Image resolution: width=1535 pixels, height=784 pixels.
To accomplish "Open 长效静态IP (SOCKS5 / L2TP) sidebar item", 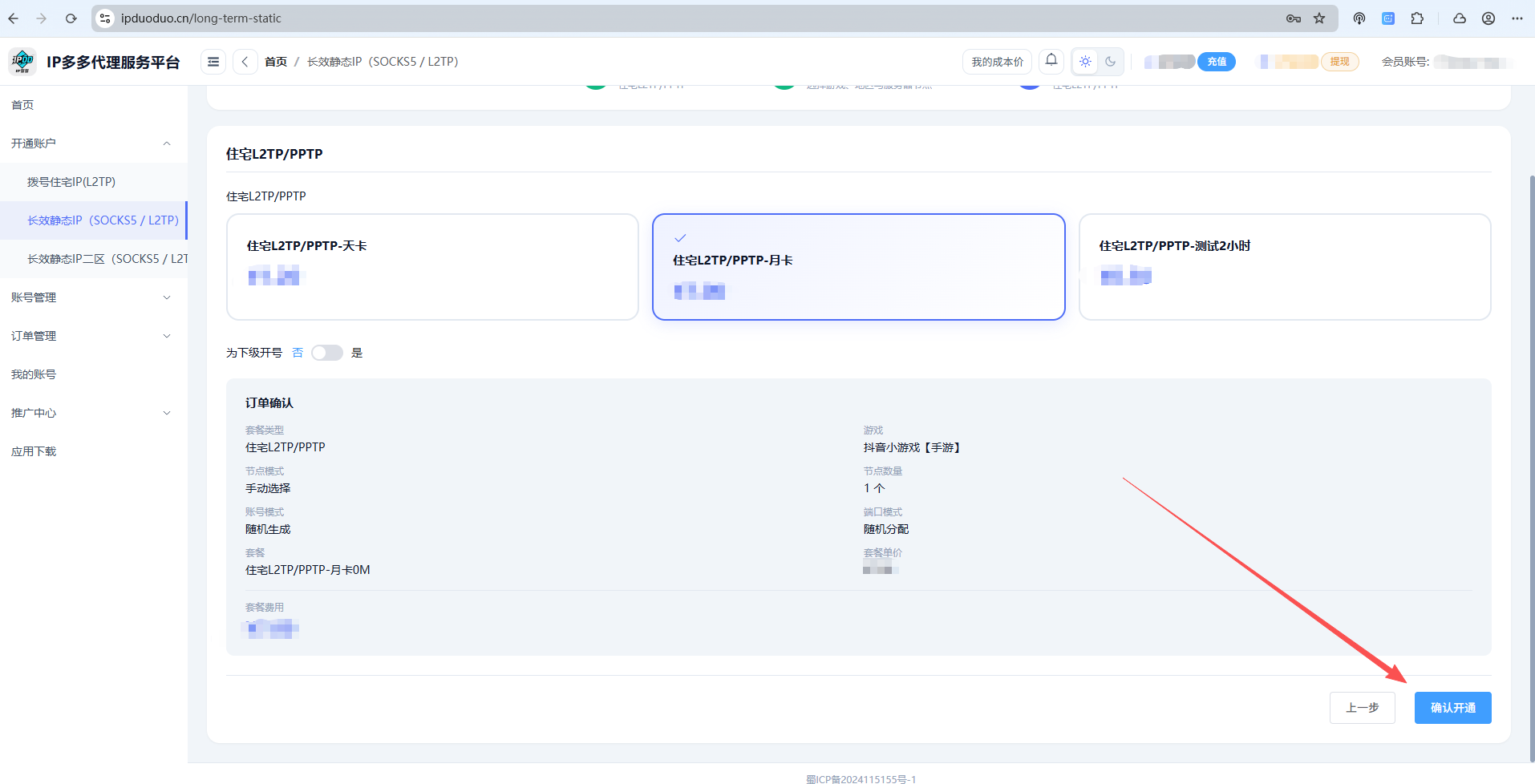I will [94, 220].
